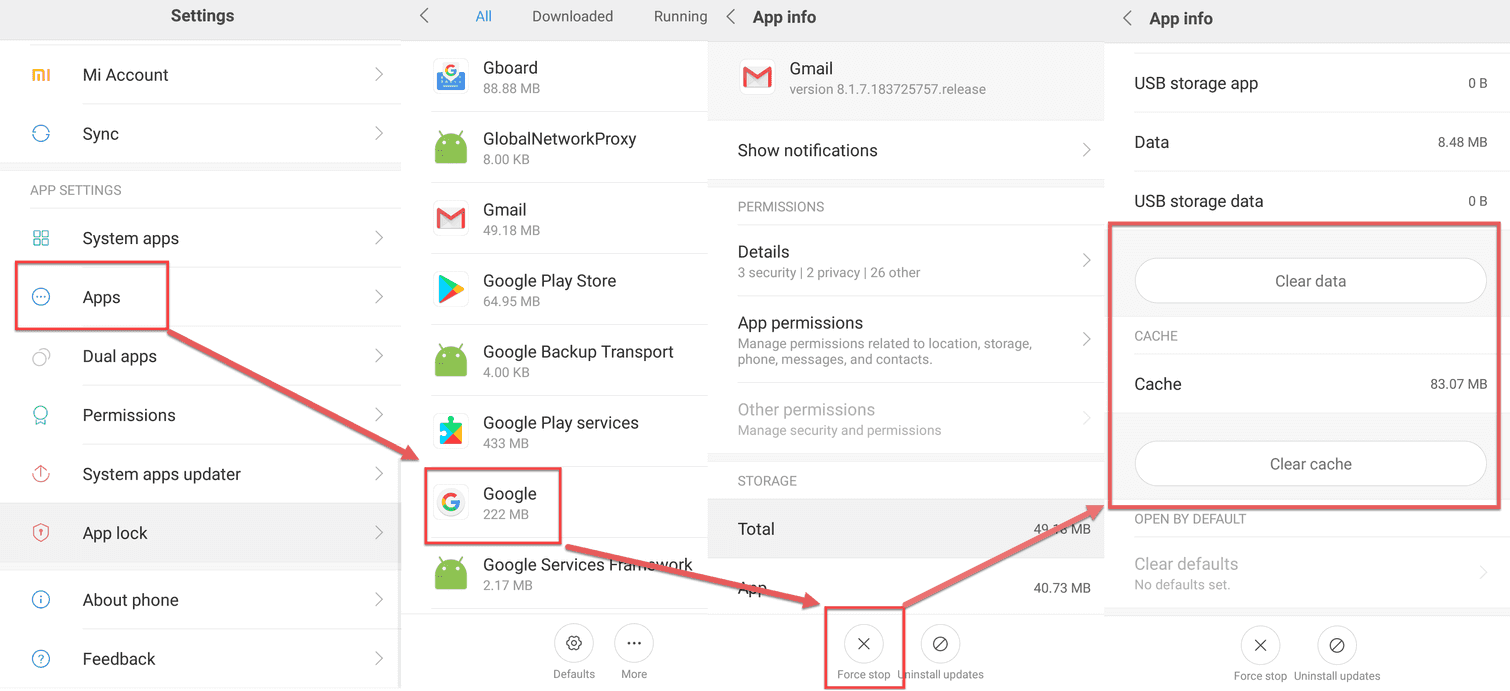Open Defaults using the gear icon
1510x691 pixels.
click(573, 643)
